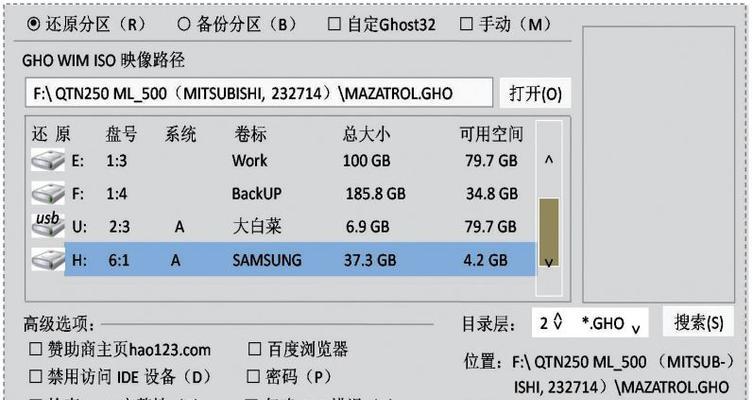753x400 pixels.
Task: Select 还原分区(R) radio option
Action: pyautogui.click(x=36, y=24)
